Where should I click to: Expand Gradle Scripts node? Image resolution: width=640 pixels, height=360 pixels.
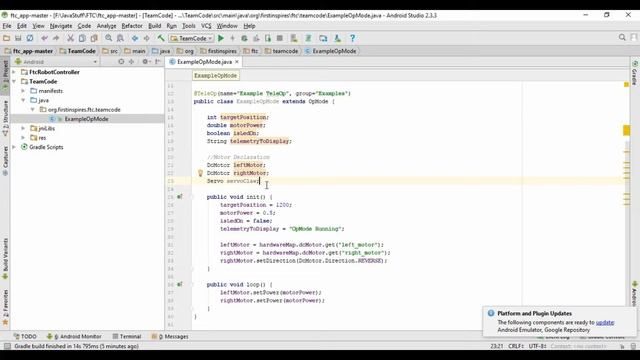pyautogui.click(x=14, y=147)
